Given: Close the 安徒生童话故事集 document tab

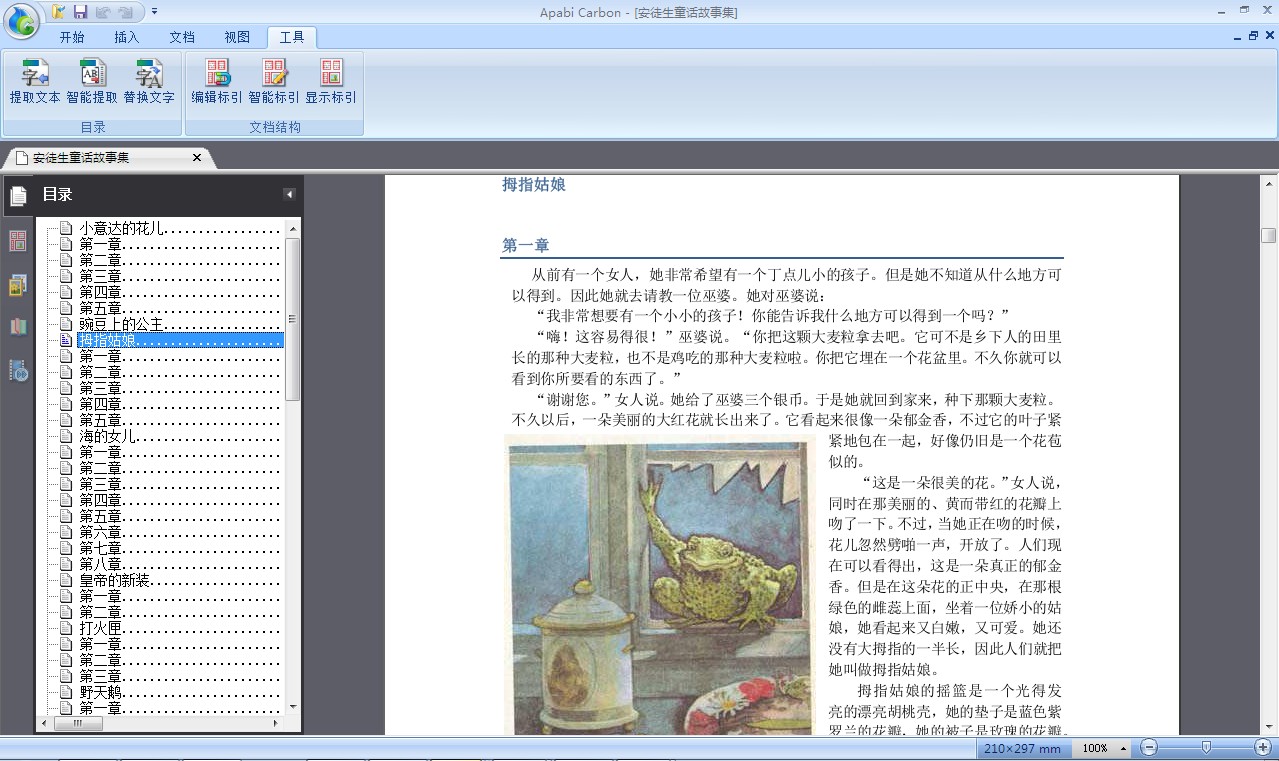Looking at the screenshot, I should pos(197,158).
